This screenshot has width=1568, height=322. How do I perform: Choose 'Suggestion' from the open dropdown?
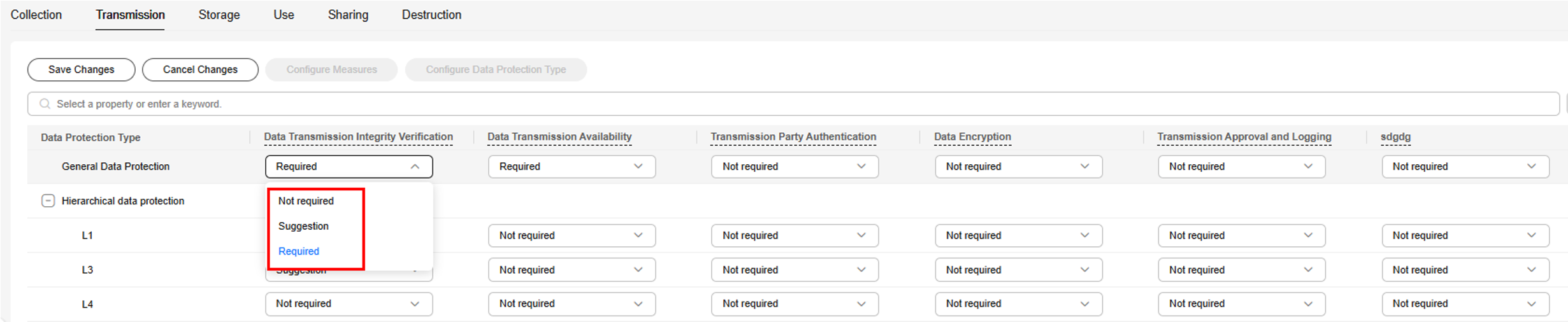pyautogui.click(x=303, y=226)
